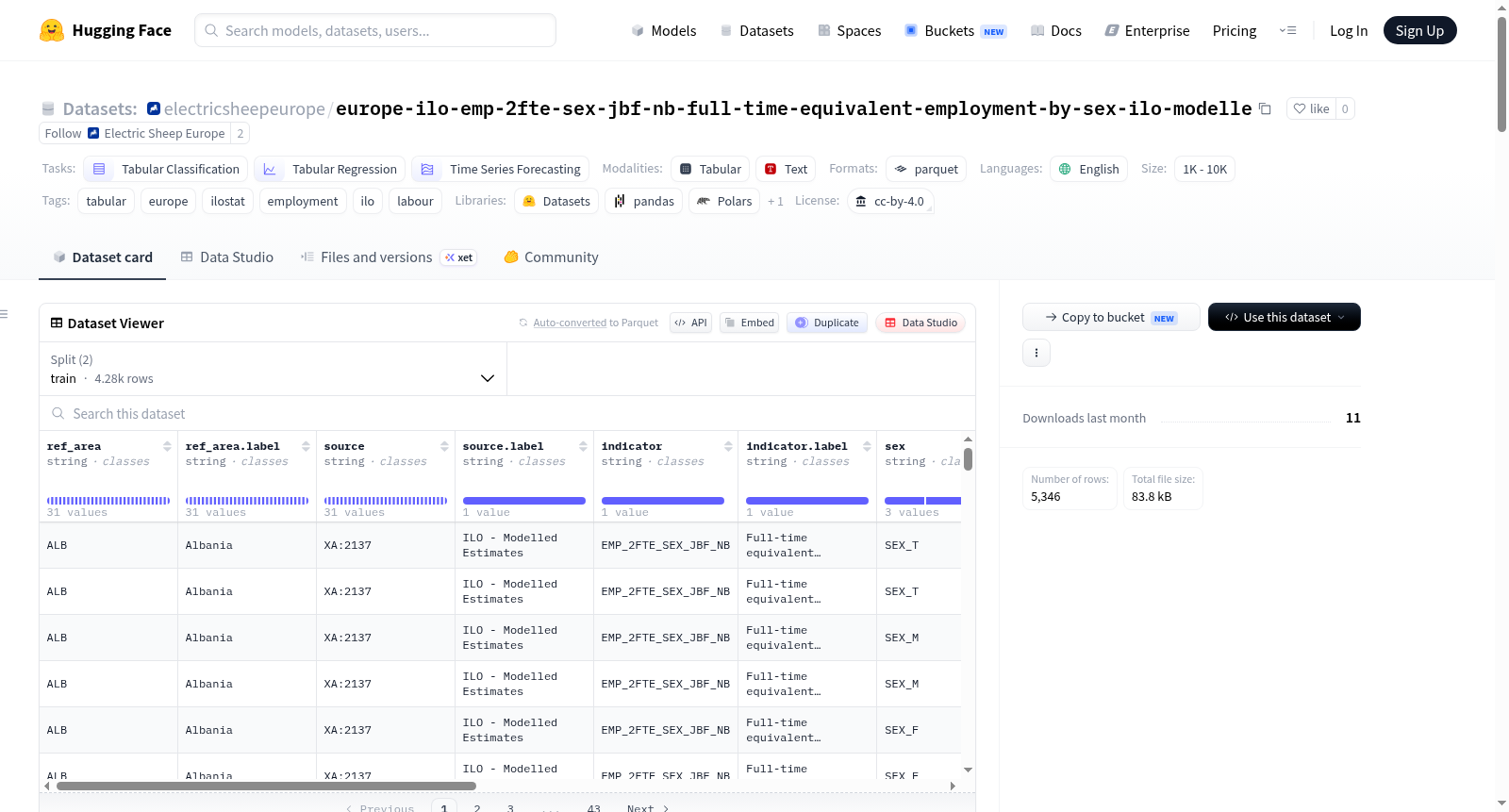
Task: Click the Polars library tag
Action: [724, 201]
